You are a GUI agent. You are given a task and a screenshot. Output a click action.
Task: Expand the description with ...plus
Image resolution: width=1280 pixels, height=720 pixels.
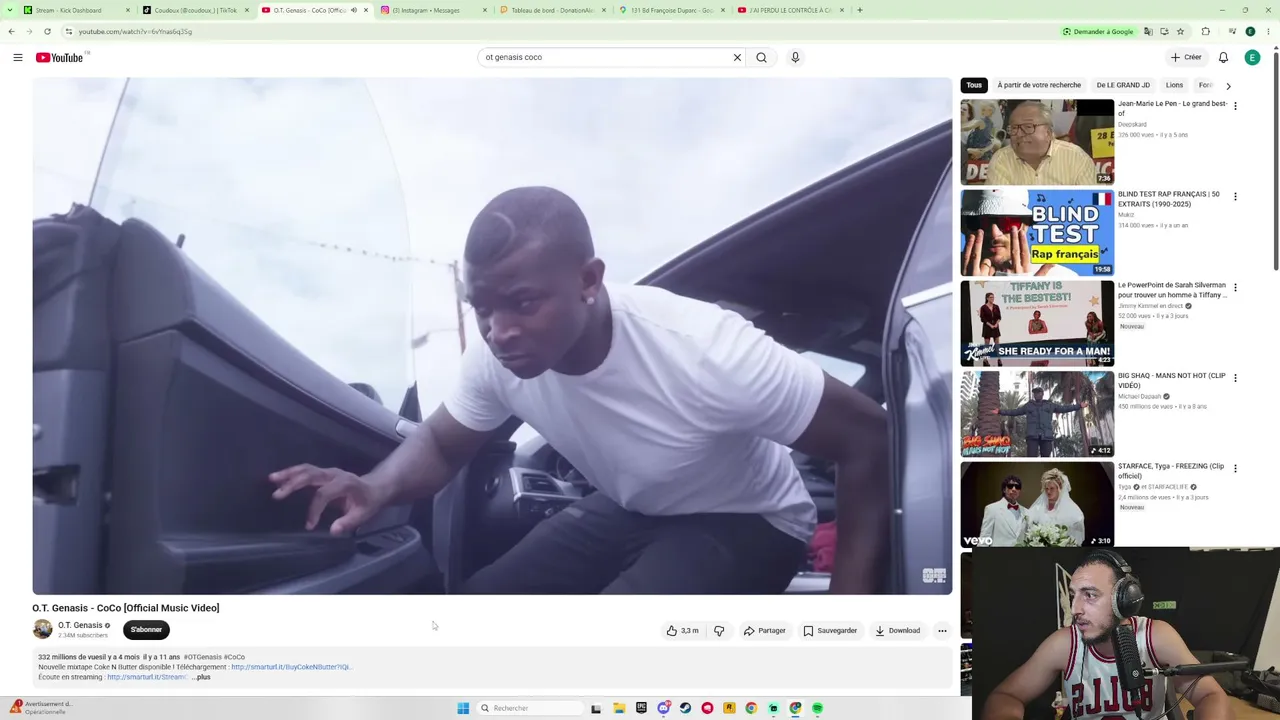201,677
